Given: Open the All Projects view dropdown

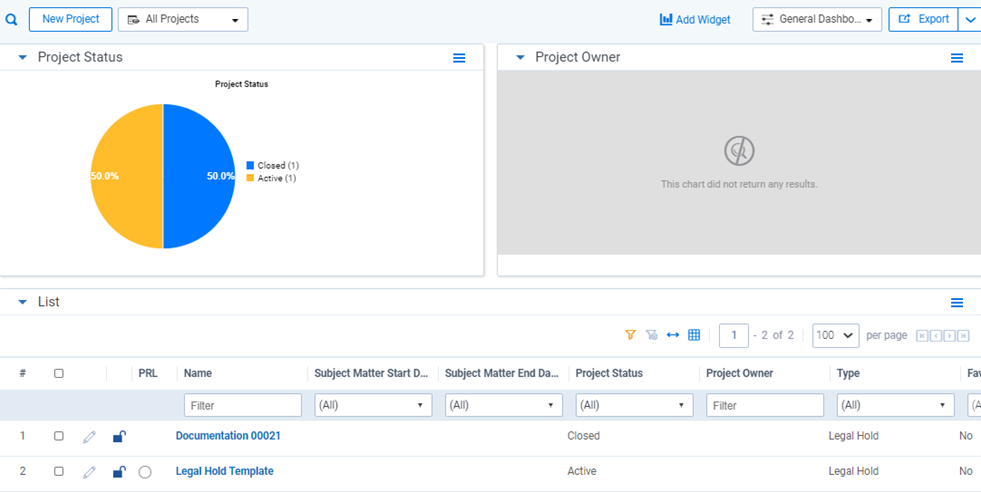Looking at the screenshot, I should (183, 19).
